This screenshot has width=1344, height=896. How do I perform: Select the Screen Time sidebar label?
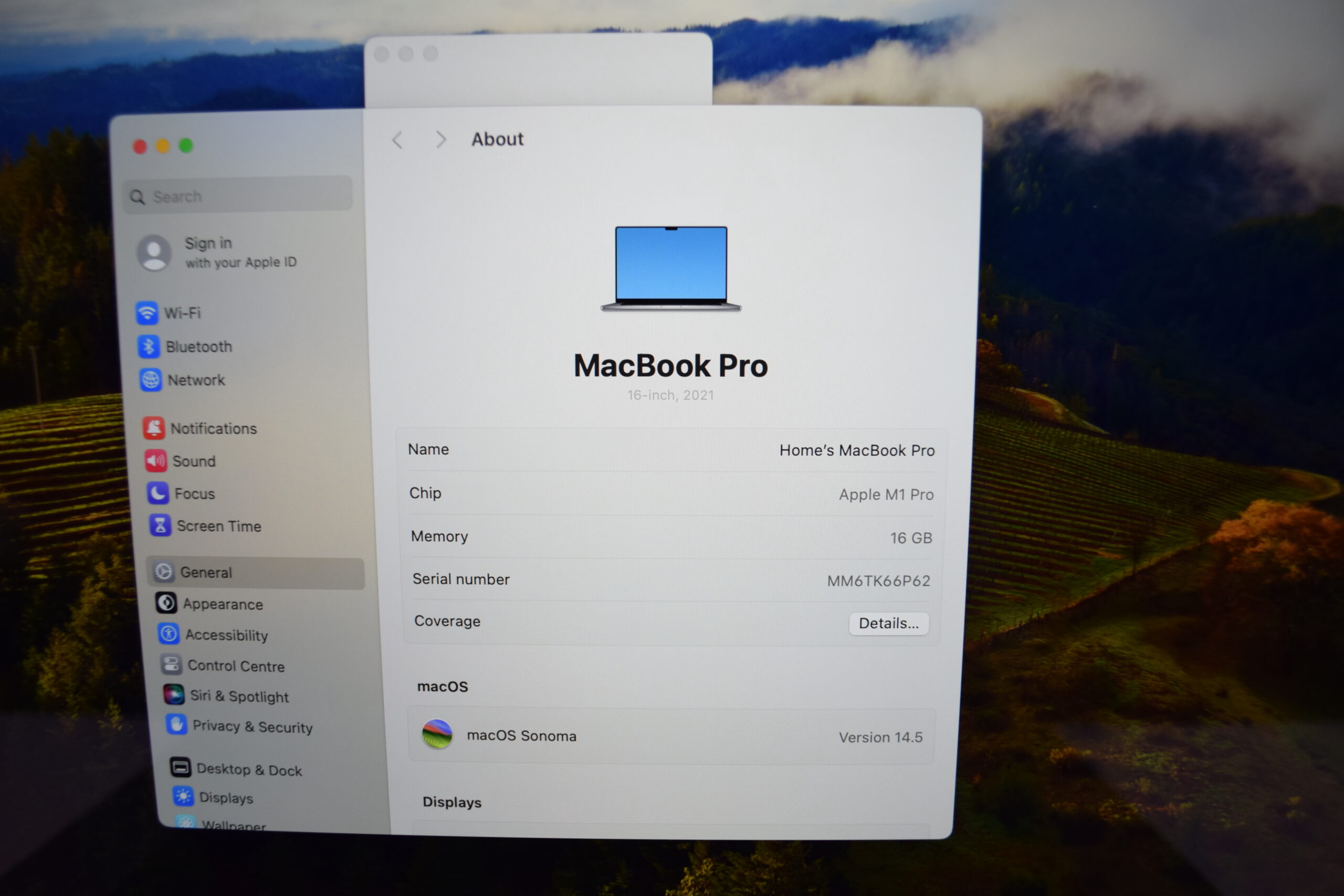pos(219,526)
